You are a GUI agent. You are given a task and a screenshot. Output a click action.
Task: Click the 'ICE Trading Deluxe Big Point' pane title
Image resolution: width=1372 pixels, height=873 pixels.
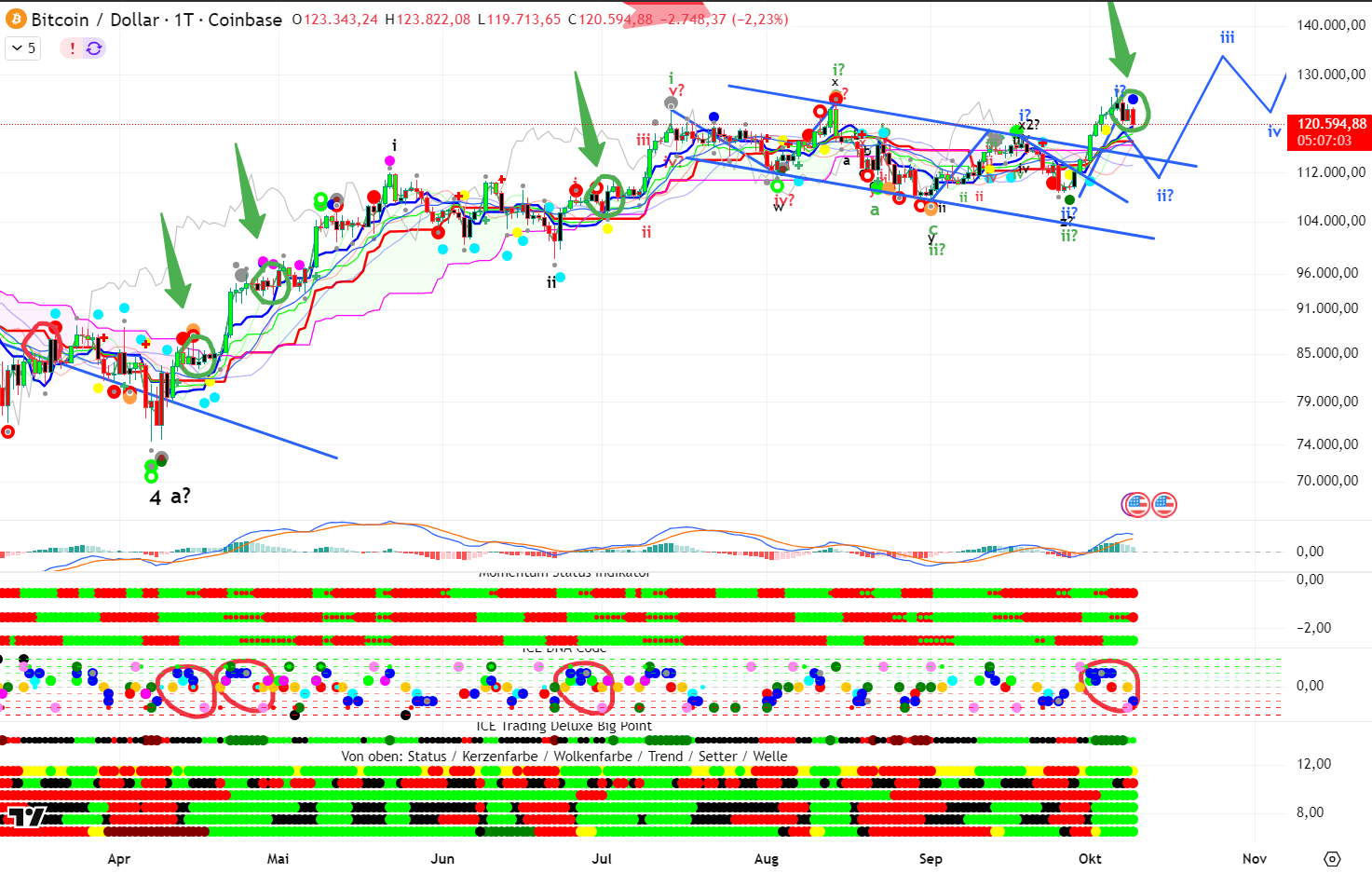(564, 726)
